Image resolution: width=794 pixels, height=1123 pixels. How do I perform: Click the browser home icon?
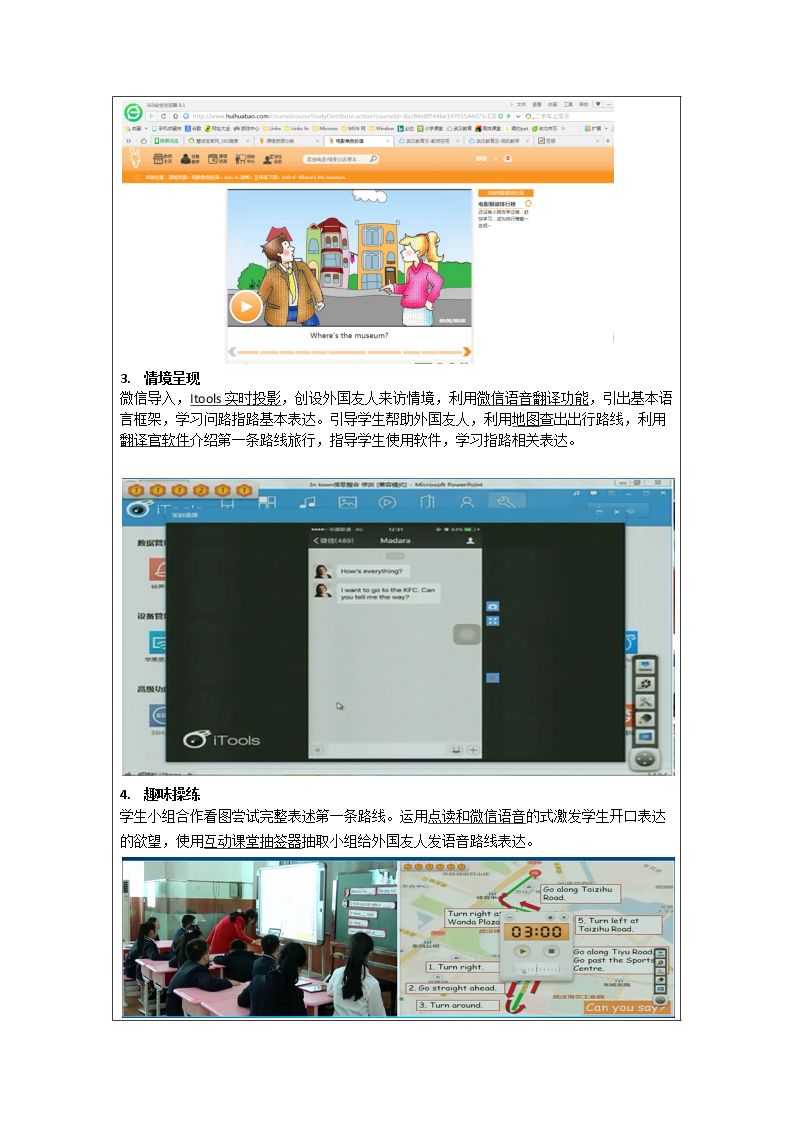tap(175, 116)
